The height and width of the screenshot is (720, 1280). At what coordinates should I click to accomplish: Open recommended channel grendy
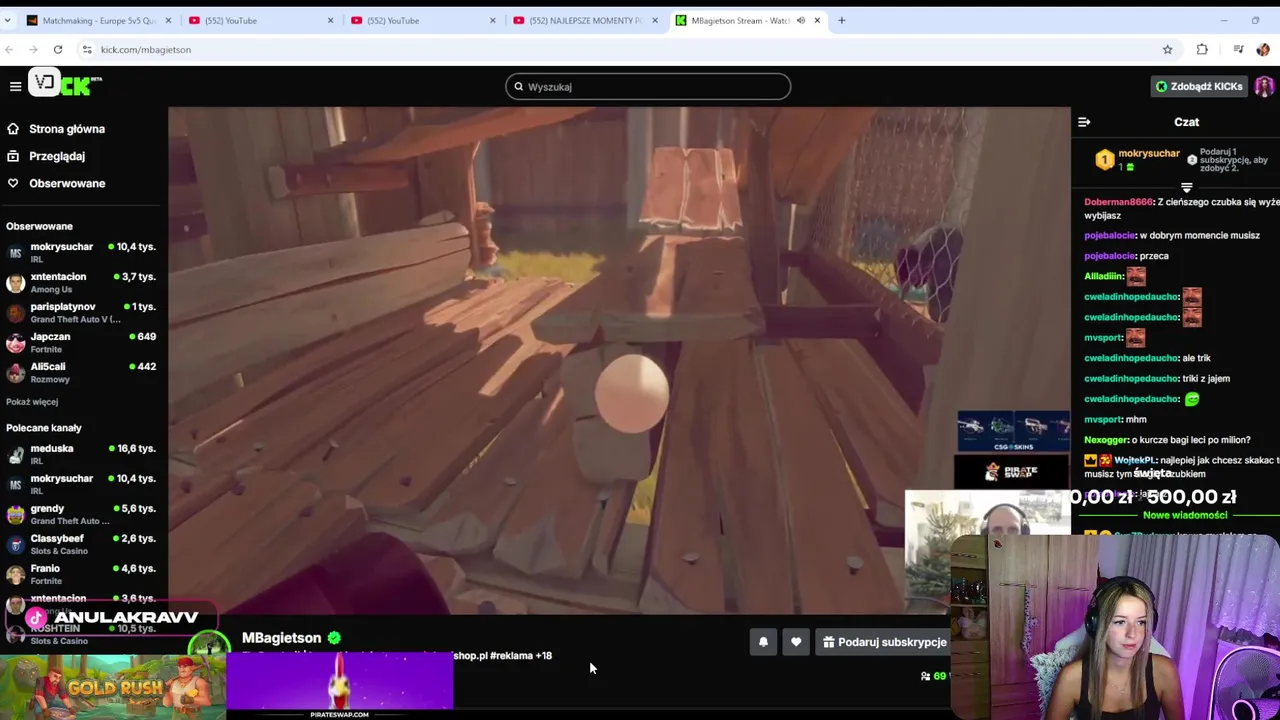(x=81, y=514)
